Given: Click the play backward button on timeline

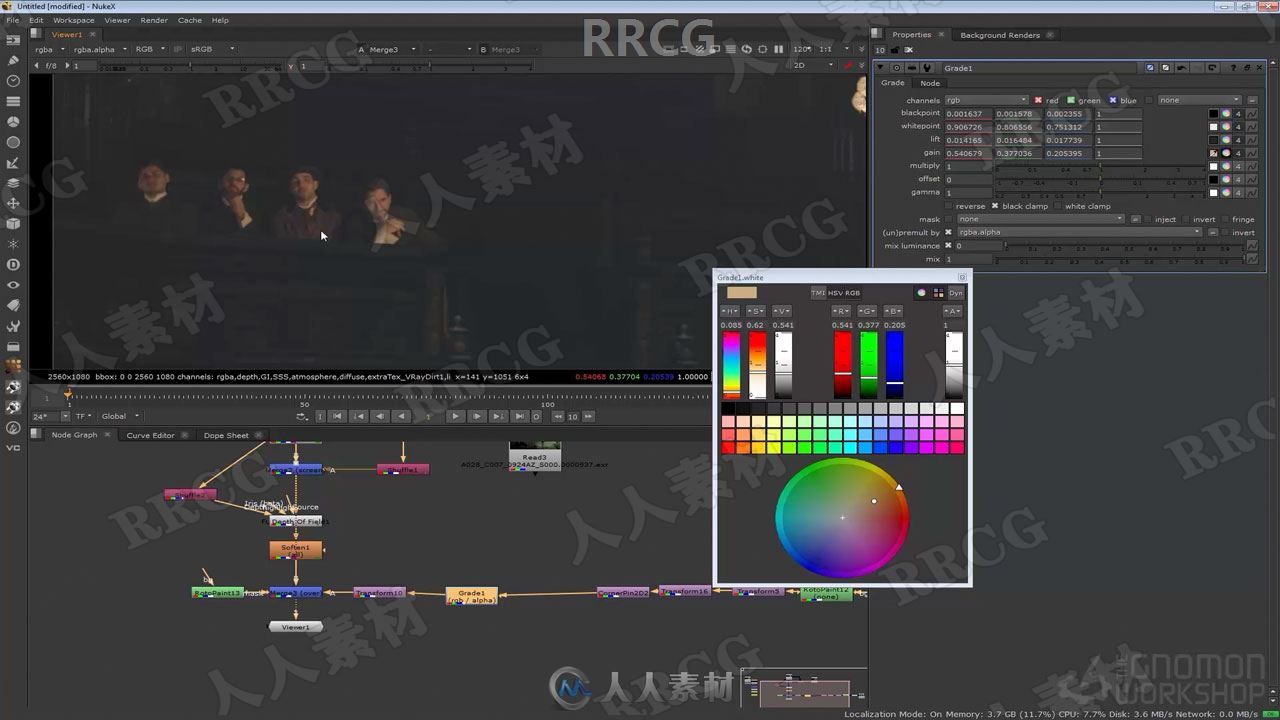Looking at the screenshot, I should [x=401, y=416].
